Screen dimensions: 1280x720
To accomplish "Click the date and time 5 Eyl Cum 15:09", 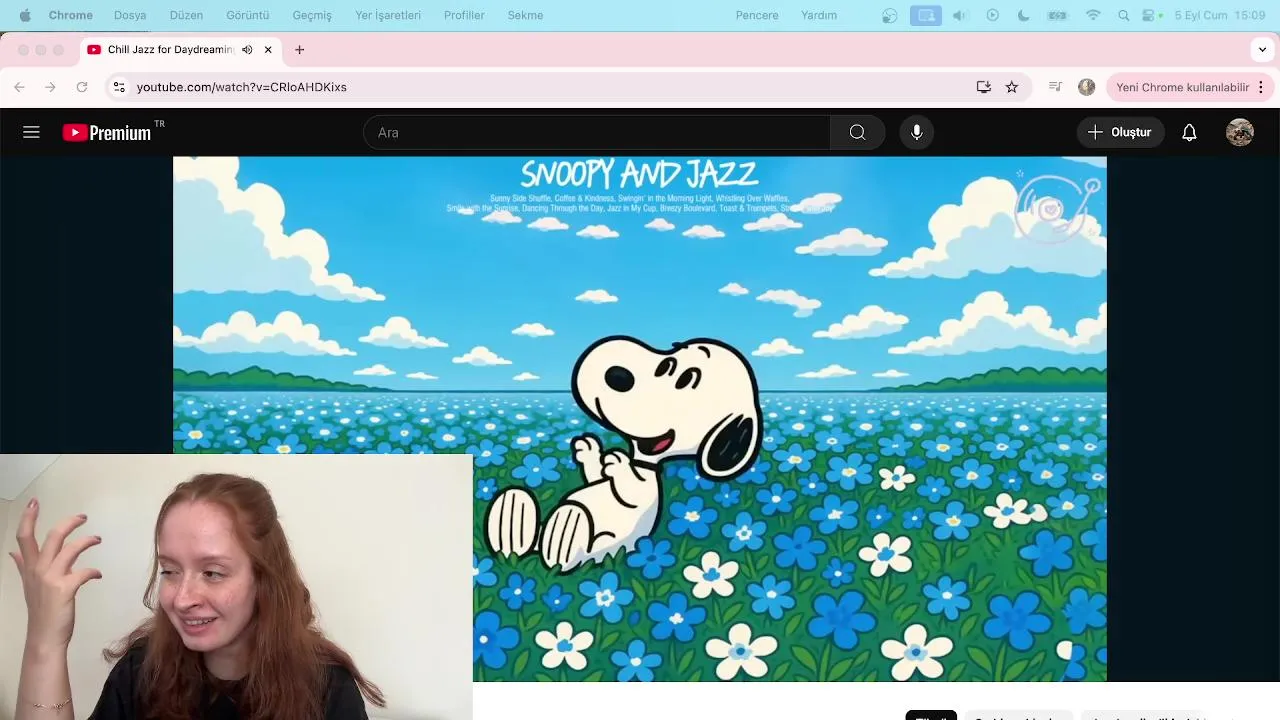I will pyautogui.click(x=1220, y=15).
